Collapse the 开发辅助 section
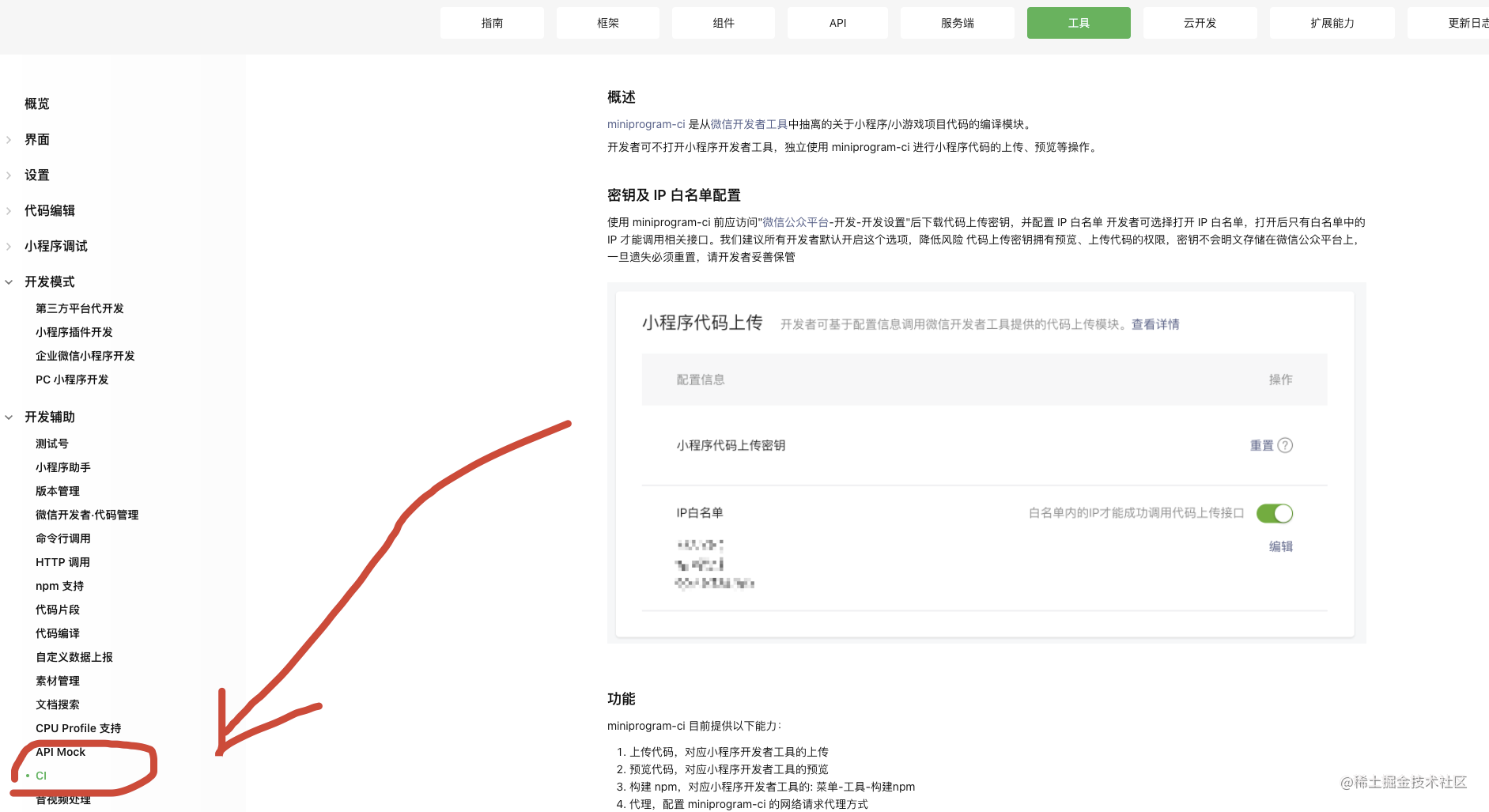The width and height of the screenshot is (1489, 812). (49, 417)
